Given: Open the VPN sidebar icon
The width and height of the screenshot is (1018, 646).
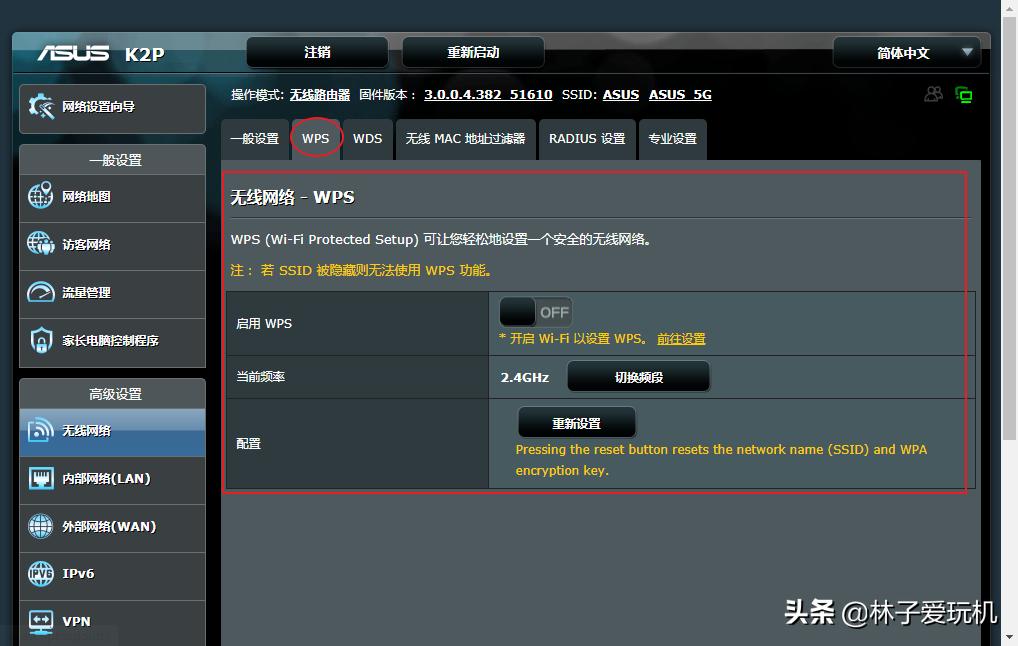Looking at the screenshot, I should [40, 621].
